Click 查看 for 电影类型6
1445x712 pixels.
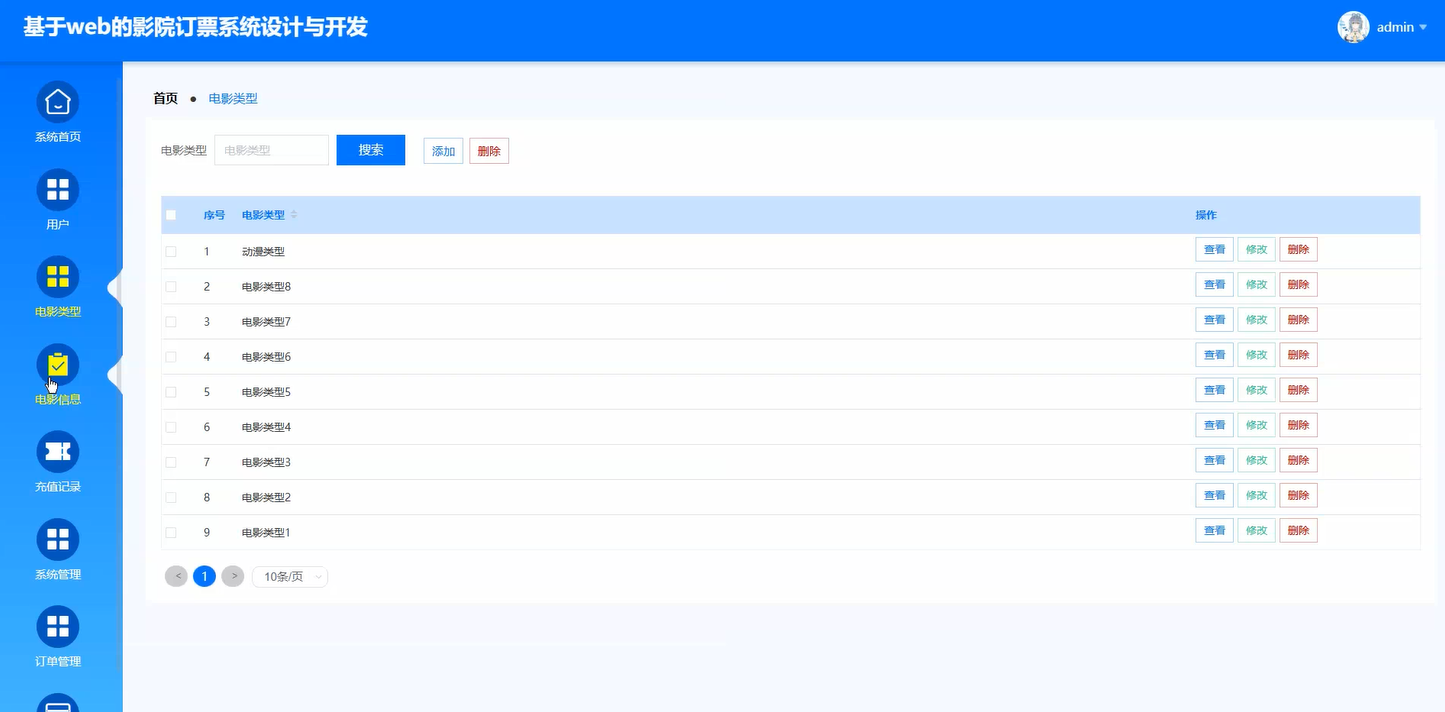(x=1214, y=355)
